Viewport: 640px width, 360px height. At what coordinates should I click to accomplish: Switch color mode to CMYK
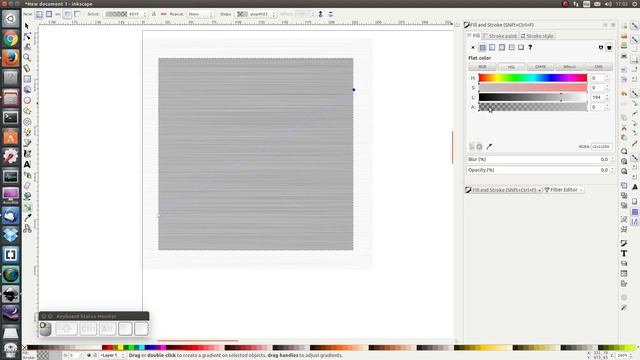(x=540, y=67)
